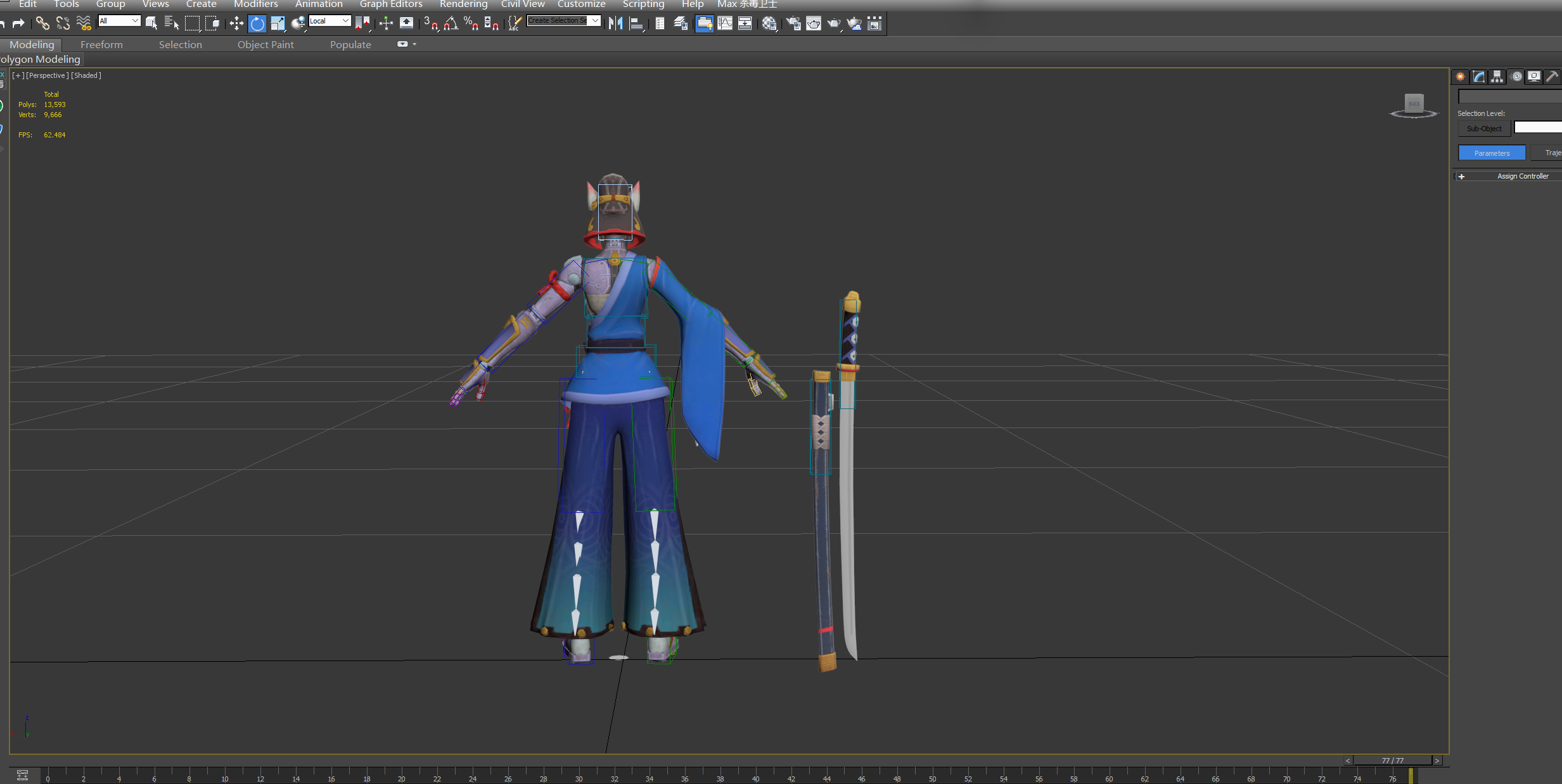Toggle Select and Manipulate
1562x784 pixels.
[x=386, y=23]
